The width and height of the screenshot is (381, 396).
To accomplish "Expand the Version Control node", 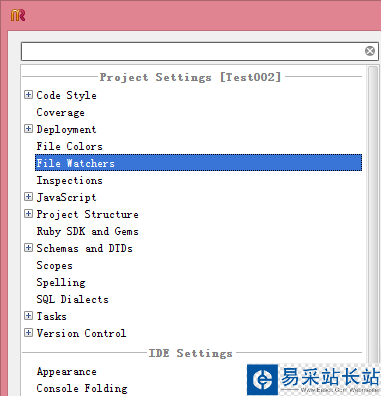I will tap(28, 333).
